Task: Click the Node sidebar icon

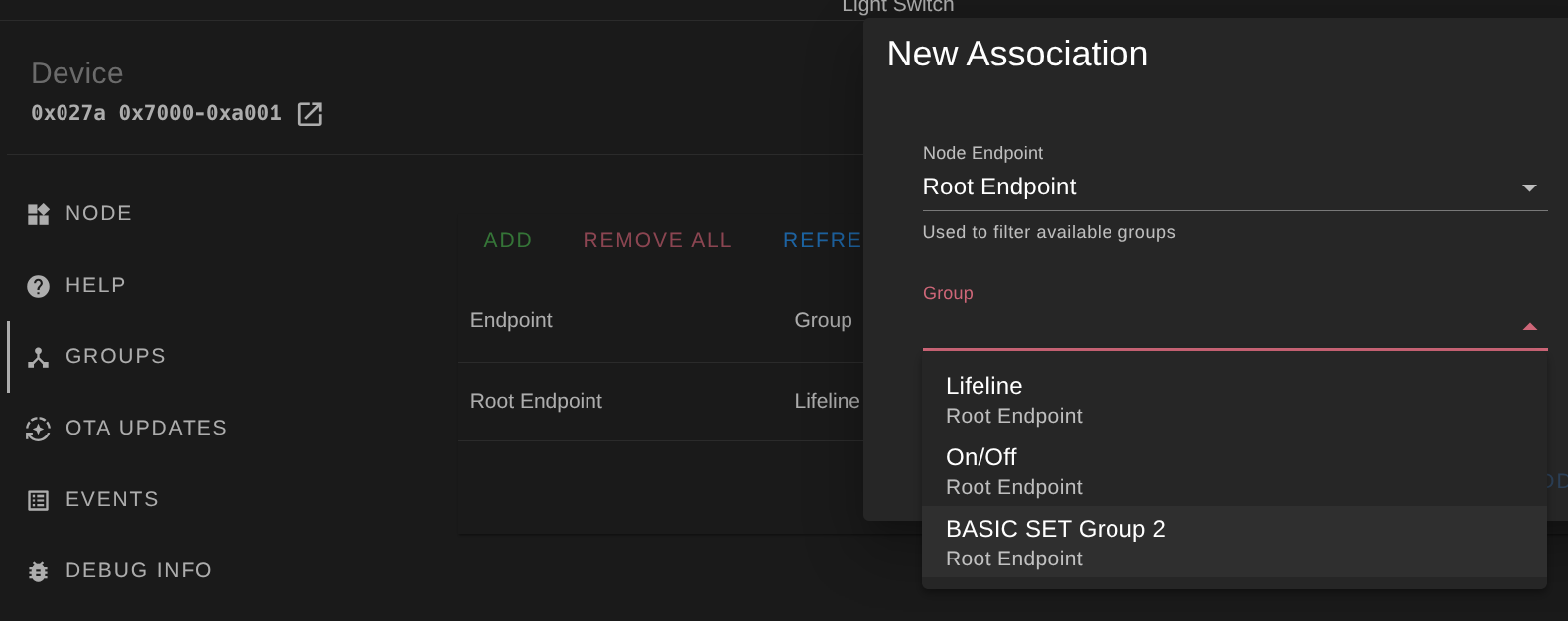Action: pyautogui.click(x=39, y=214)
